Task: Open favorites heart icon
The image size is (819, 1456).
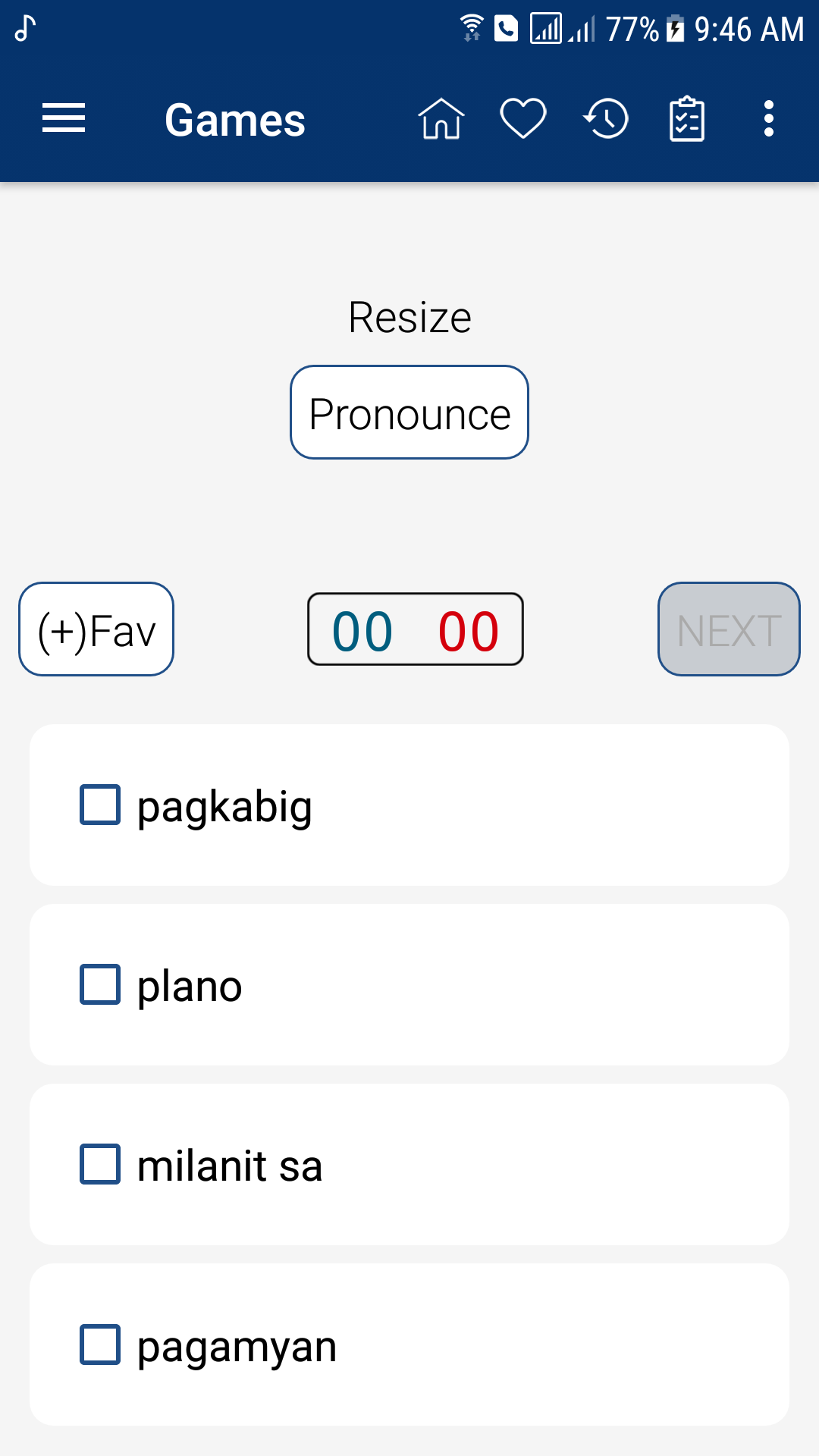Action: (523, 119)
